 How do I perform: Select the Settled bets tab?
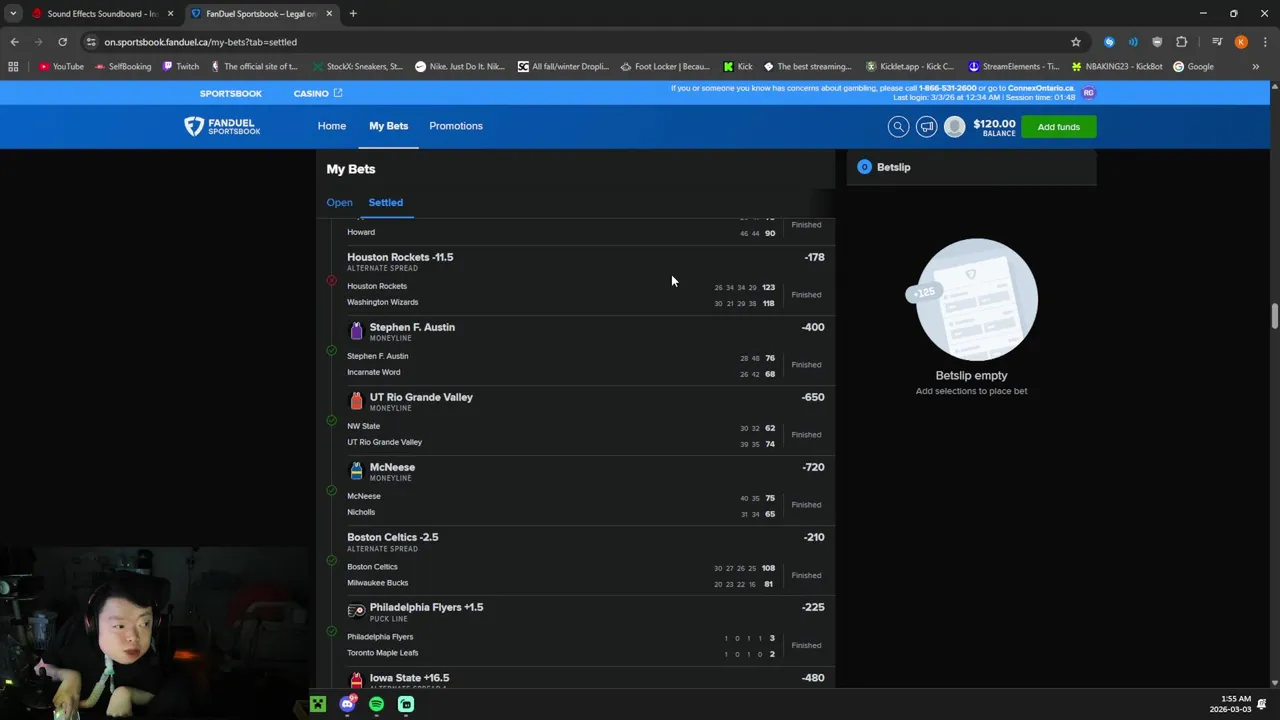[x=386, y=202]
